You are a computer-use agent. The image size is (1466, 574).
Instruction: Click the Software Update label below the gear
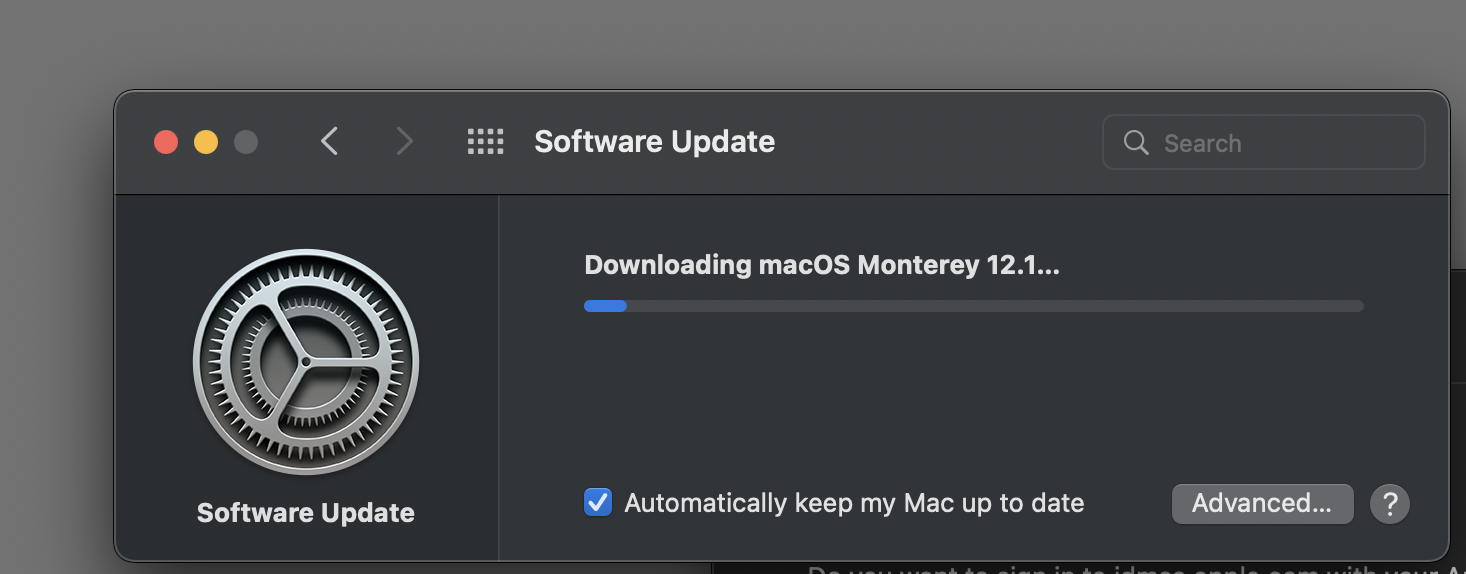coord(306,513)
